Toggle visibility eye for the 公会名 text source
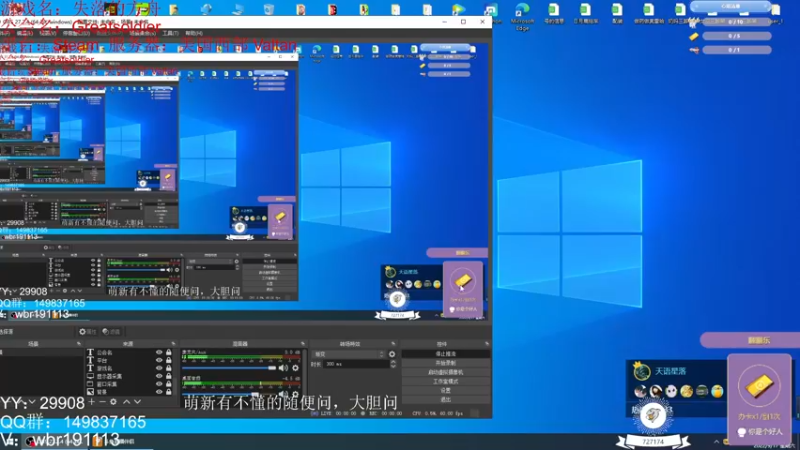Screen dimensions: 800x450 pyautogui.click(x=159, y=353)
